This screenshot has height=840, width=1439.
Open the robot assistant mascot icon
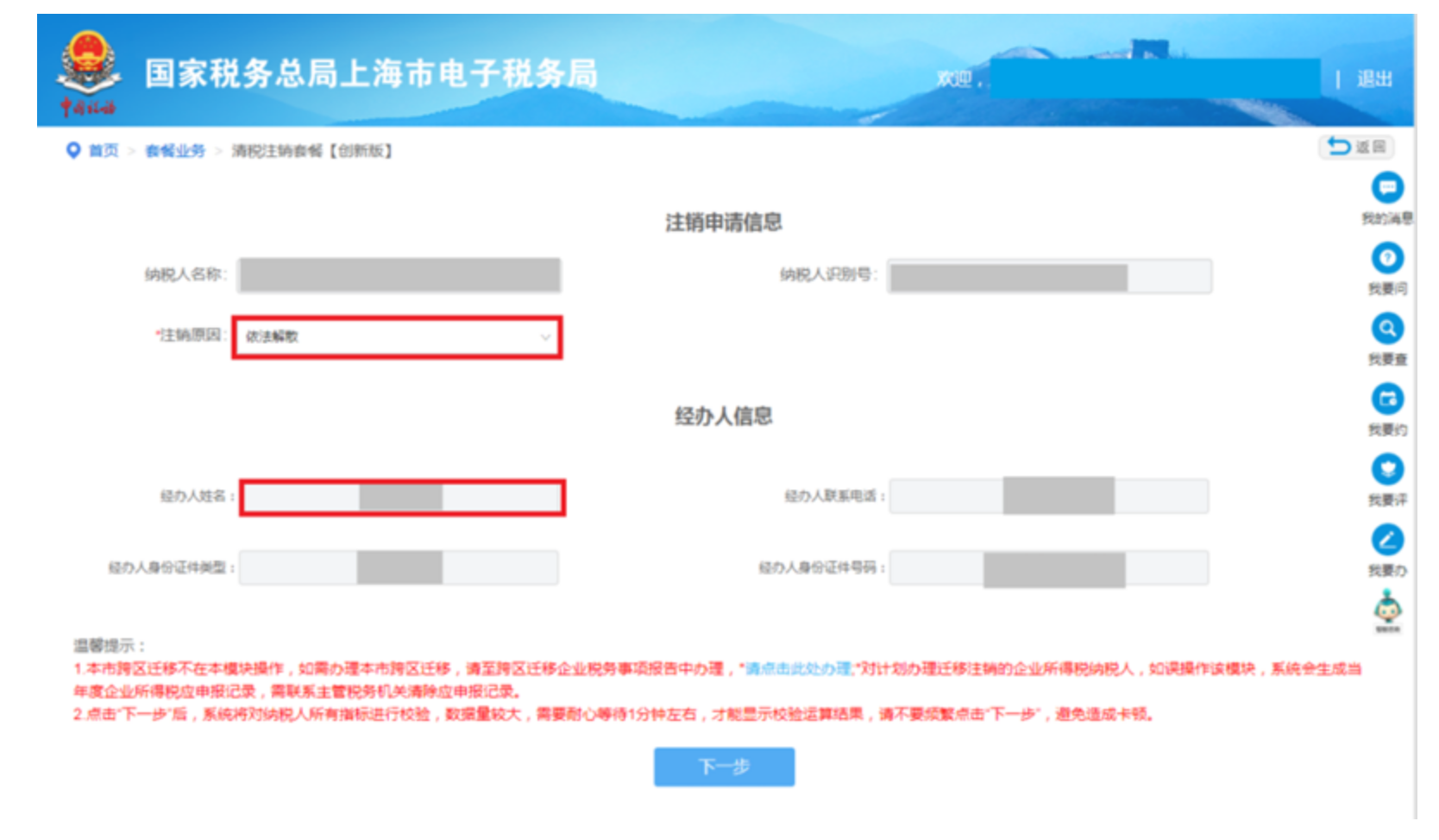pyautogui.click(x=1387, y=610)
